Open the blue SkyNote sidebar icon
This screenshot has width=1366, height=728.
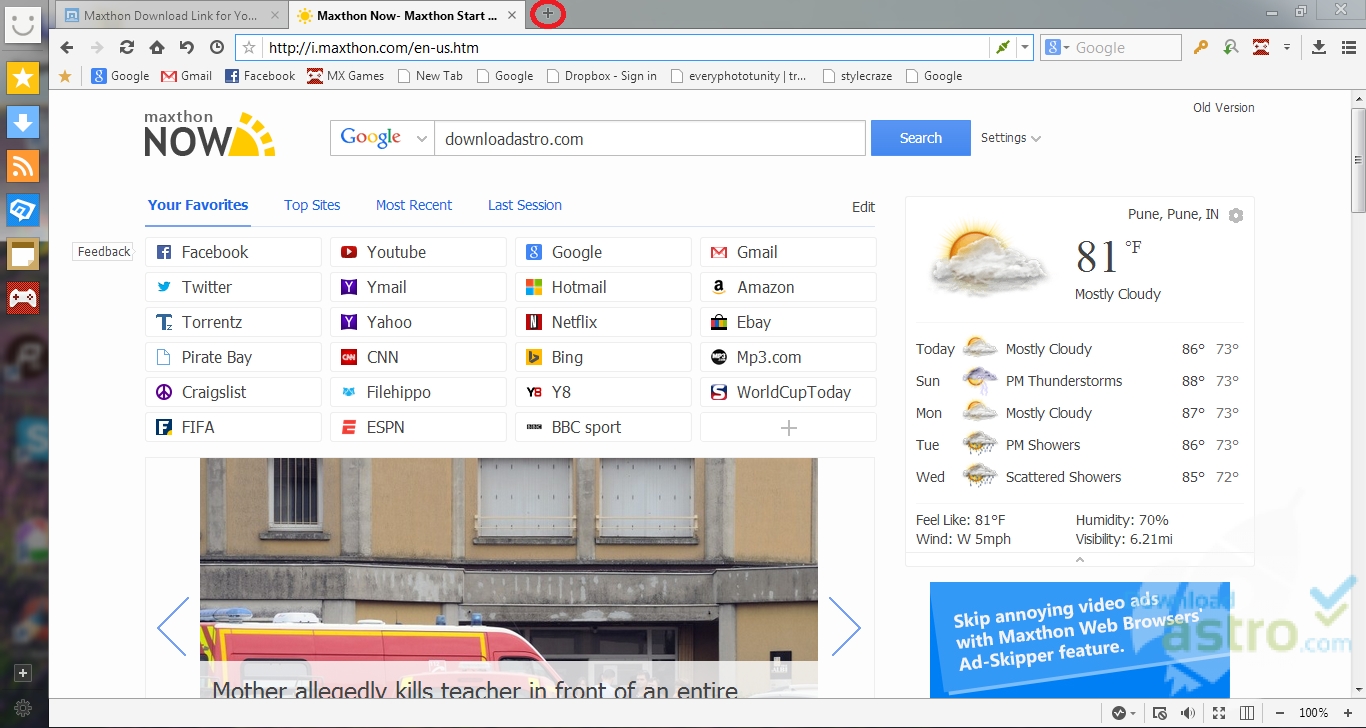23,210
